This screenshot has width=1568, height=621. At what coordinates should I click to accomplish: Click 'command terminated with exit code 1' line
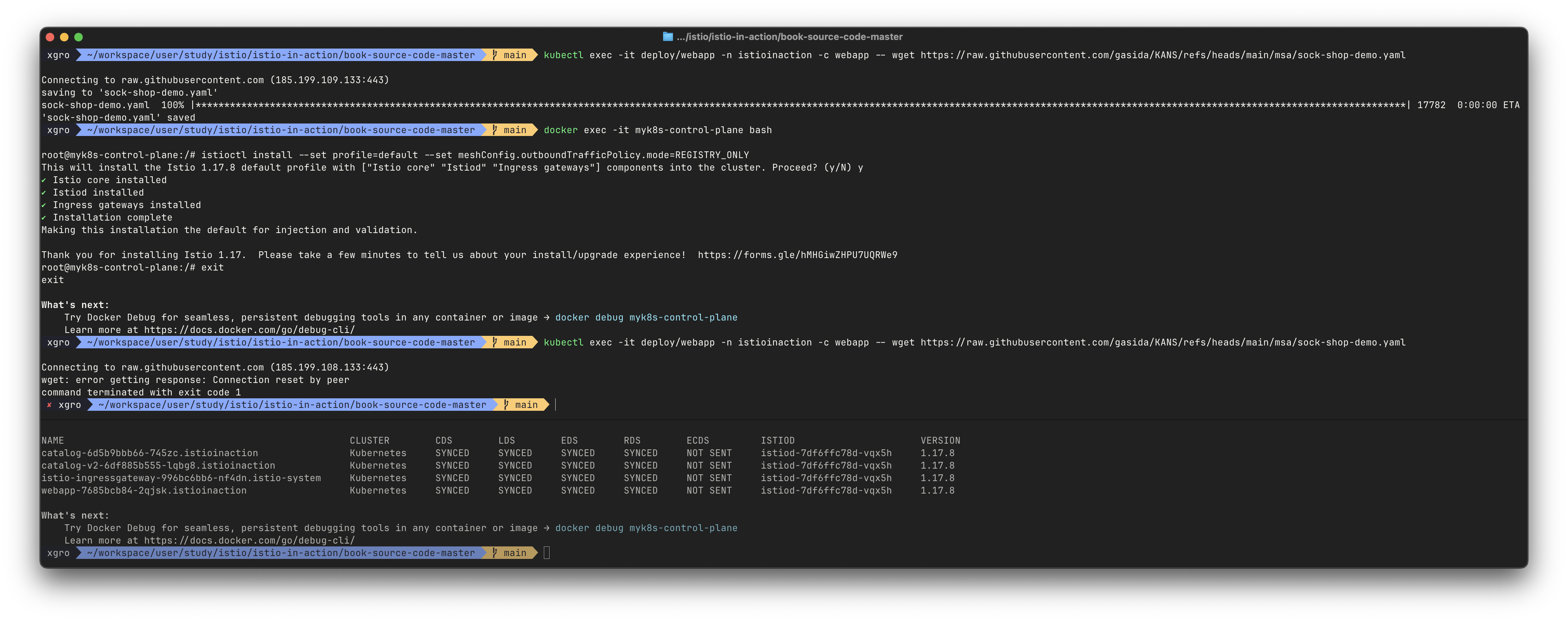(141, 393)
